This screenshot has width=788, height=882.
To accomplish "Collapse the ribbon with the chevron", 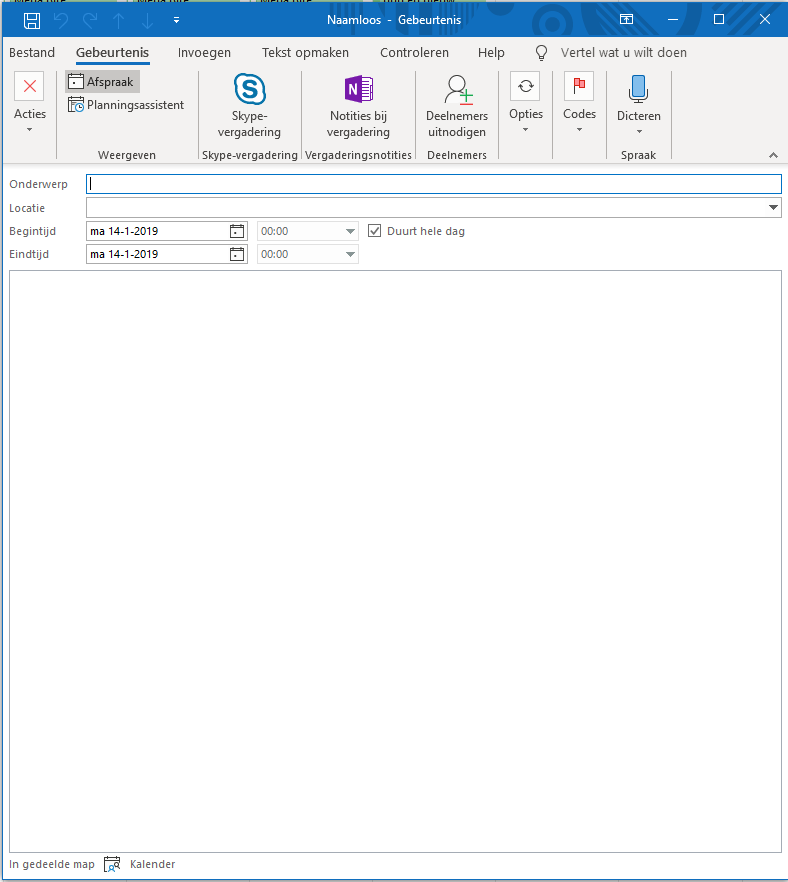I will [773, 155].
